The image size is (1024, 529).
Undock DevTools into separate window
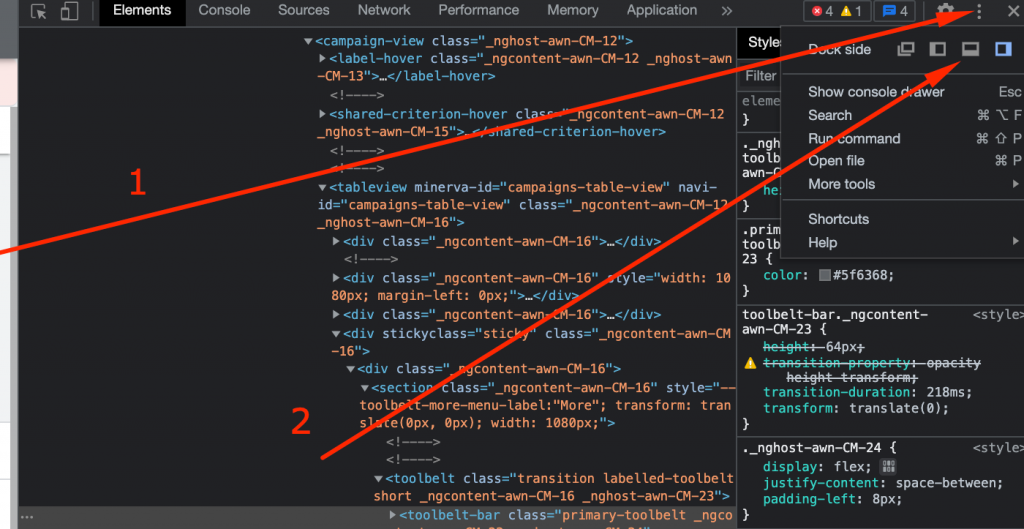pos(906,49)
